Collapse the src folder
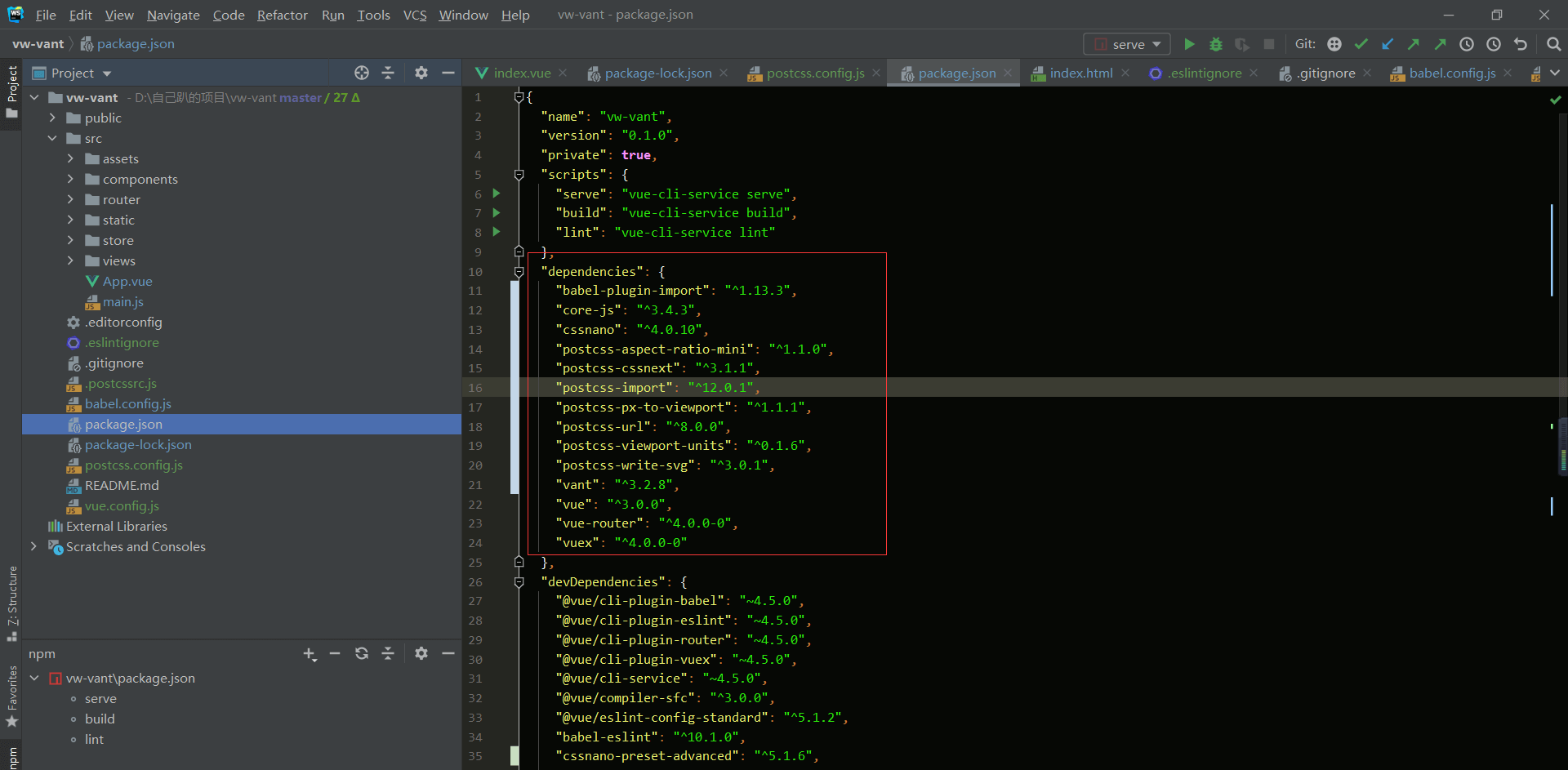1568x770 pixels. [x=52, y=138]
